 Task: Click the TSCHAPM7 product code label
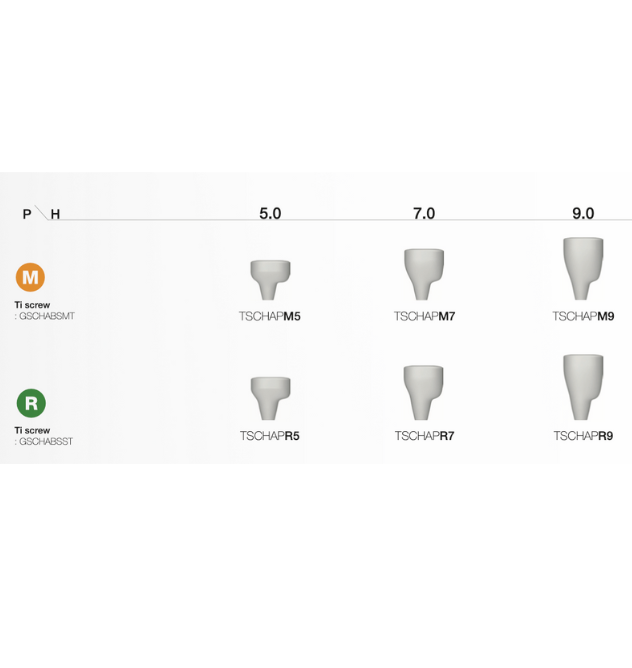pos(424,317)
